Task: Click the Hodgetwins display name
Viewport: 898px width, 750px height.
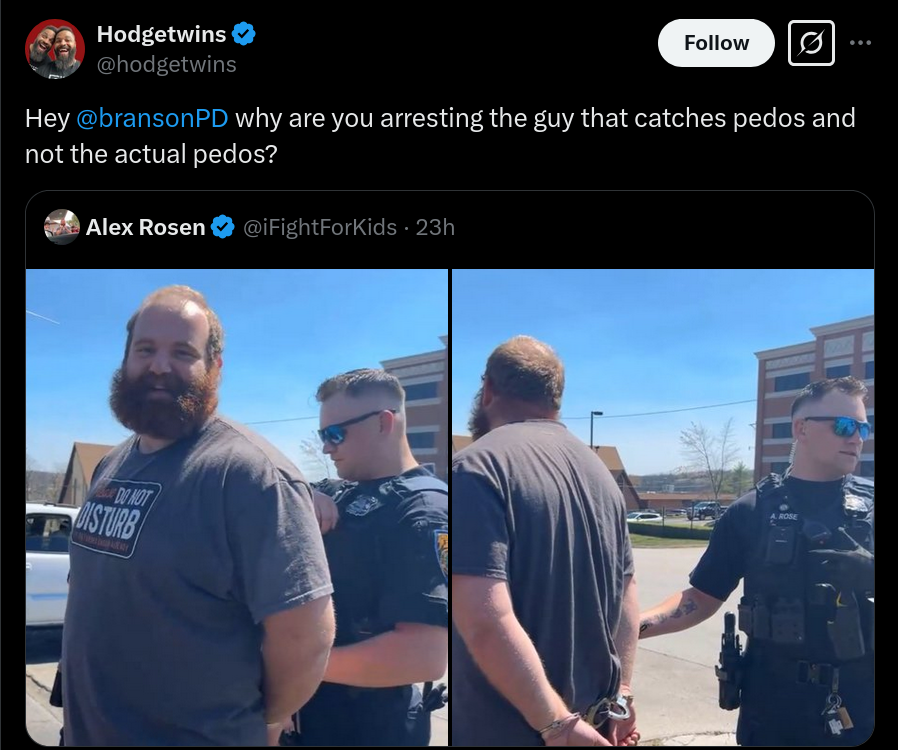Action: 162,34
